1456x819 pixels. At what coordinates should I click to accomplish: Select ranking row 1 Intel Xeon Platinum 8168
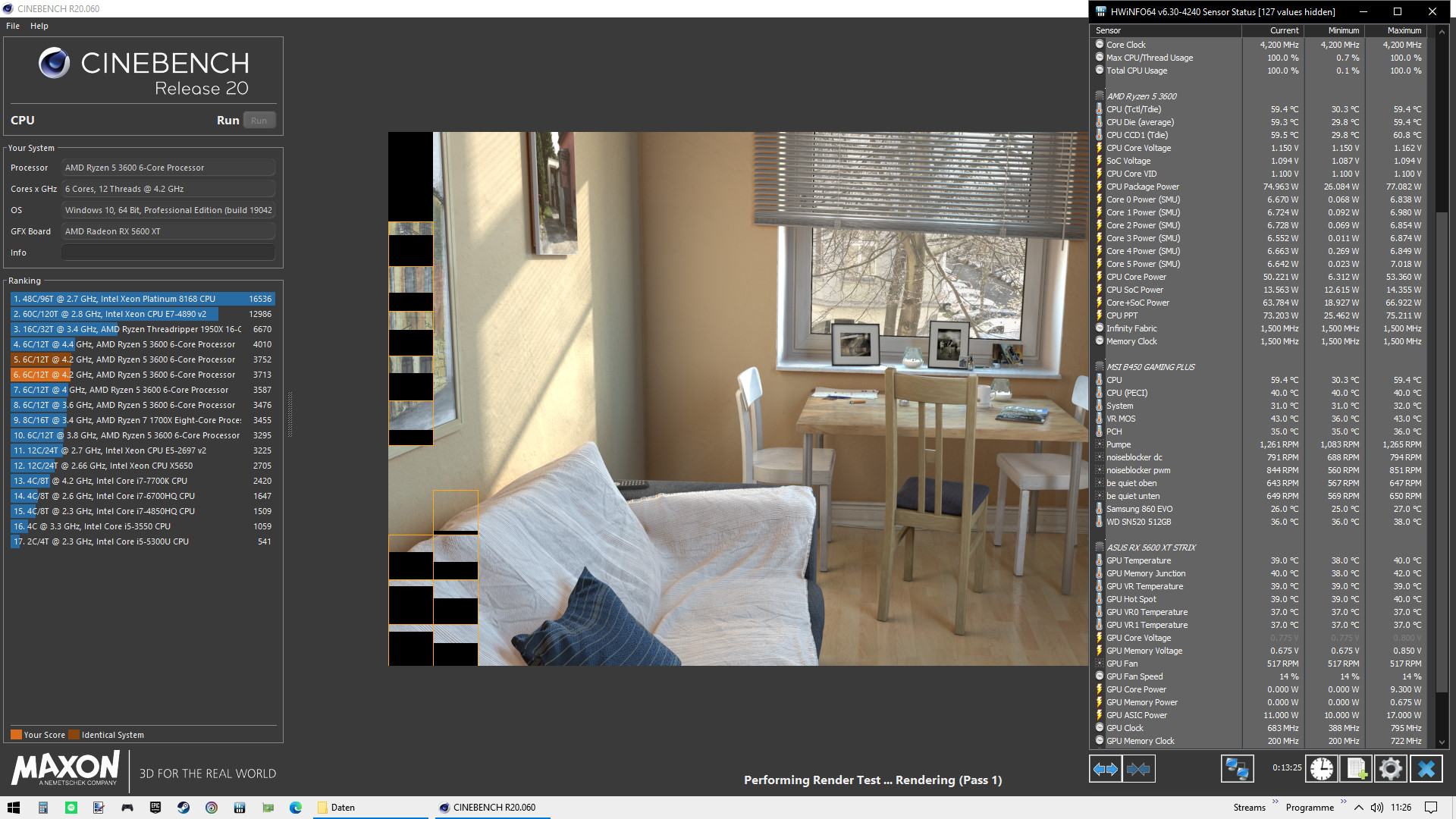coord(142,299)
